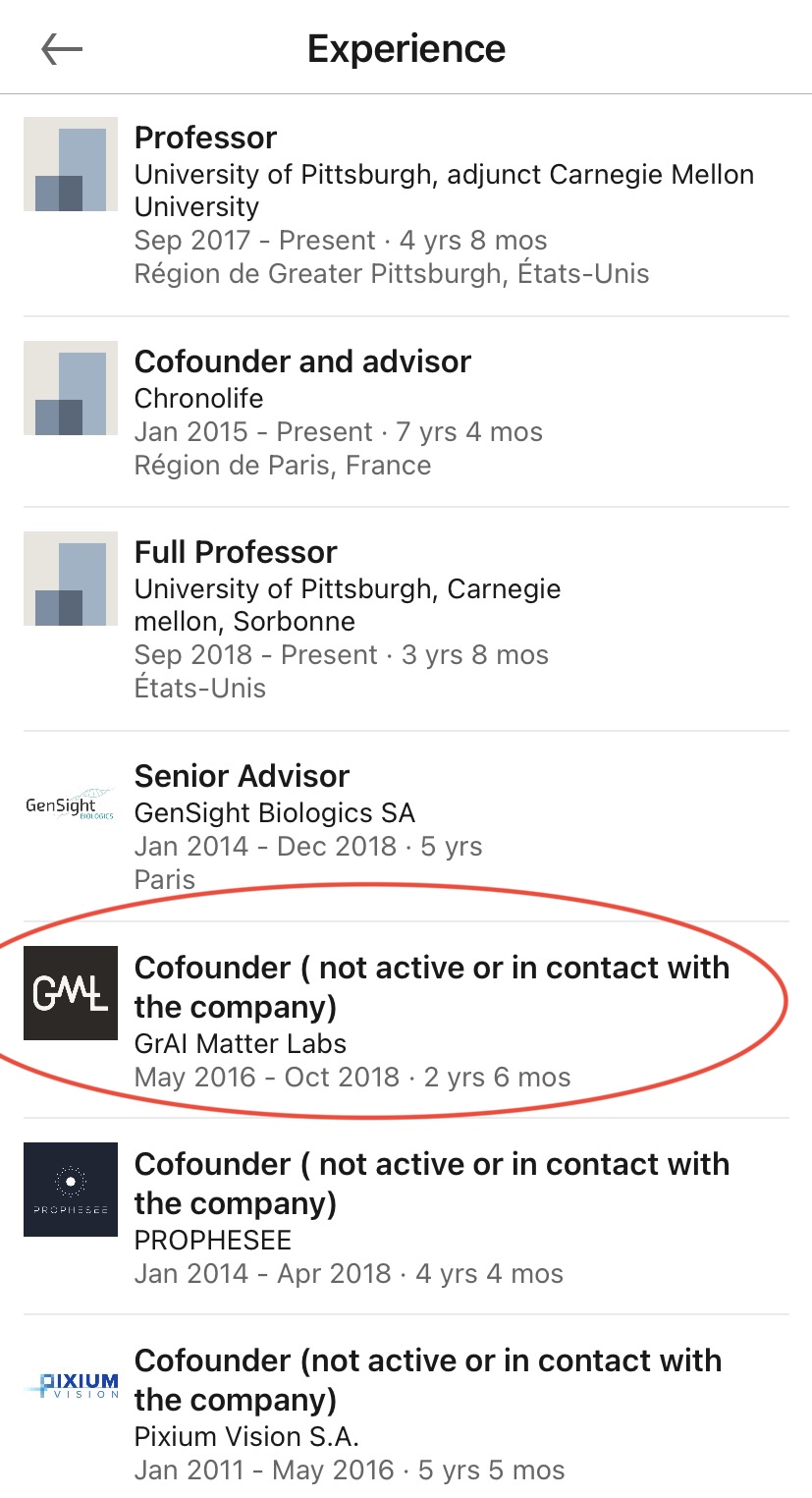Tap the Experience page header title

coord(406,49)
